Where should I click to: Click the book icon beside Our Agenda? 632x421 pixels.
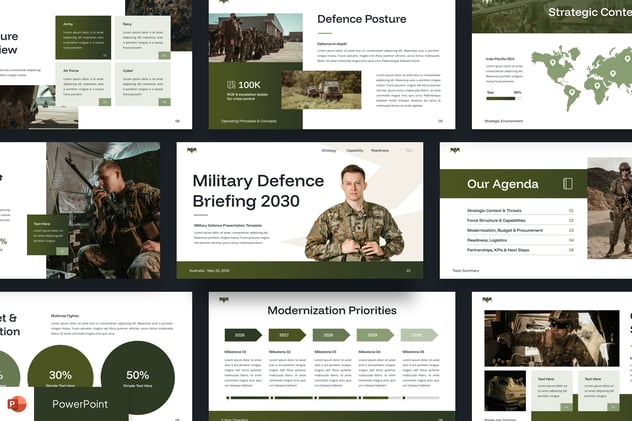coord(568,184)
